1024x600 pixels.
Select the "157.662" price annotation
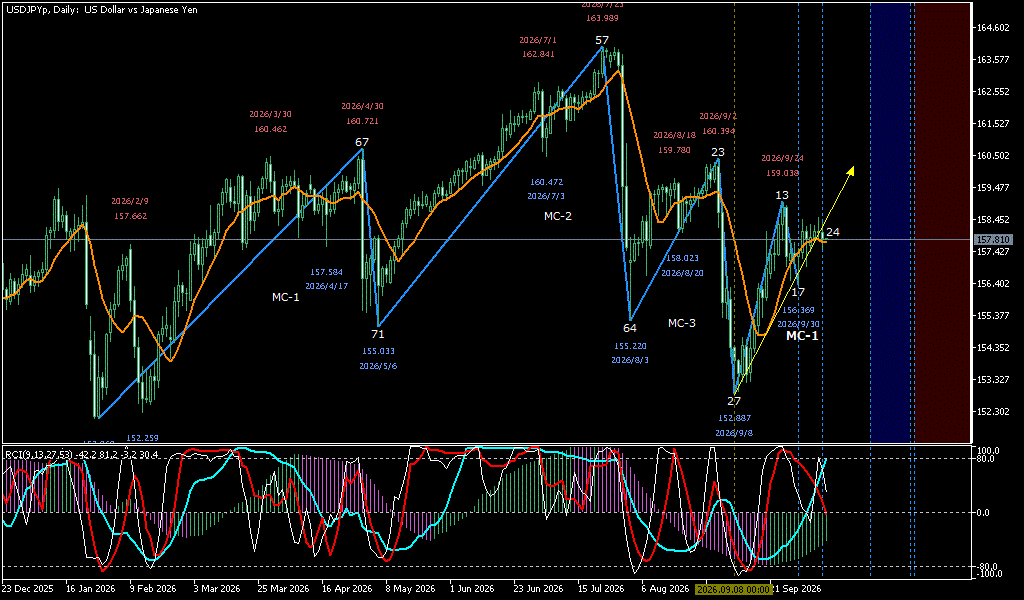129,216
